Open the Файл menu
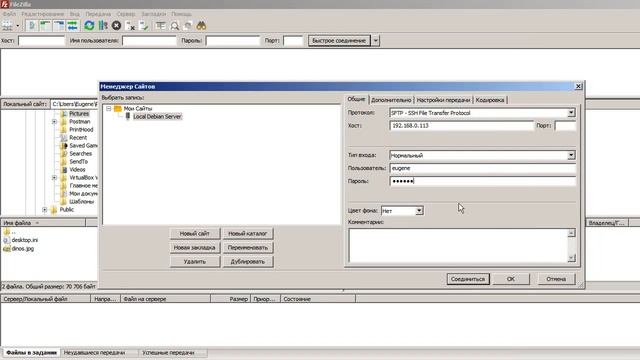Viewport: 640px width, 360px height. pos(9,14)
